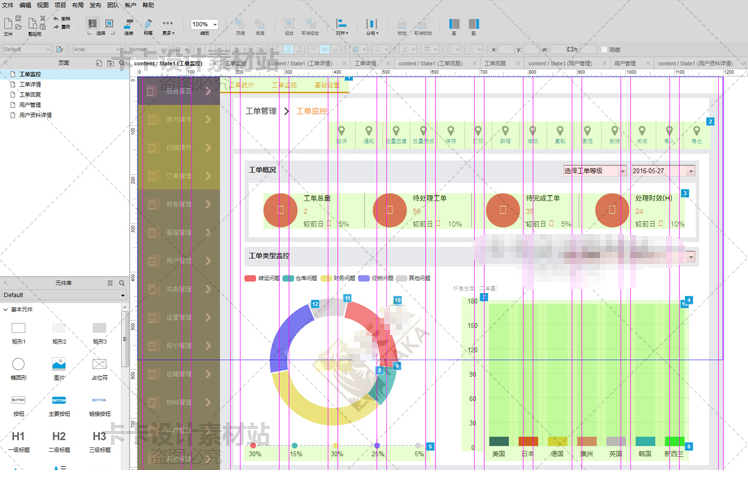Open the 选择工单等级 dropdown on canvas
The image size is (748, 493).
point(594,171)
